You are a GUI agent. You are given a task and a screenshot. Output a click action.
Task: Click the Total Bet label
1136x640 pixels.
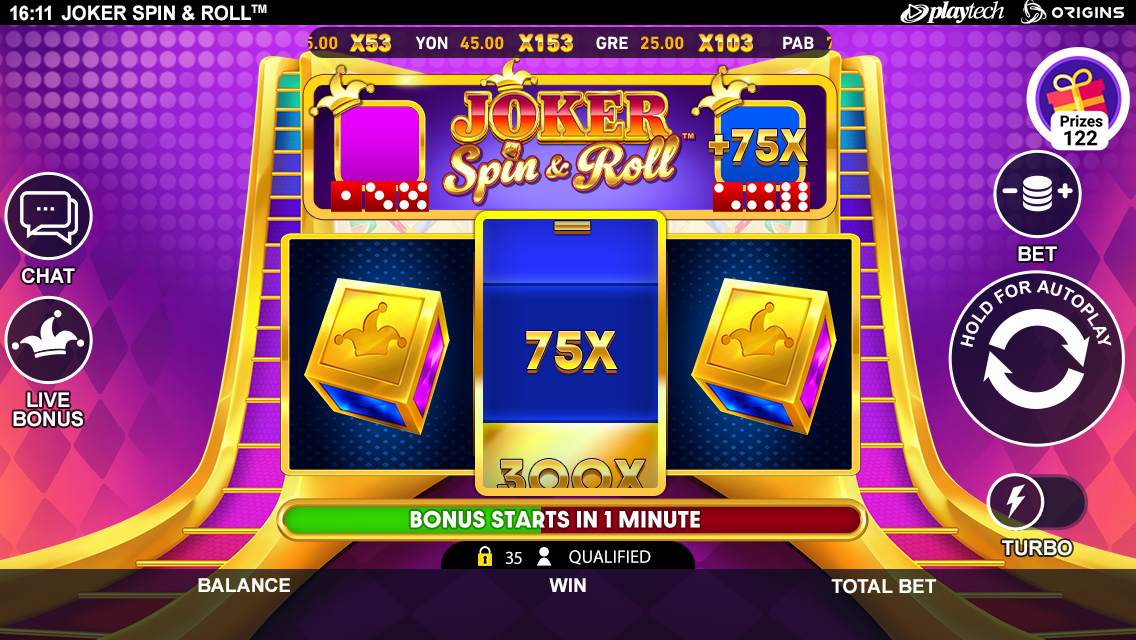point(883,586)
